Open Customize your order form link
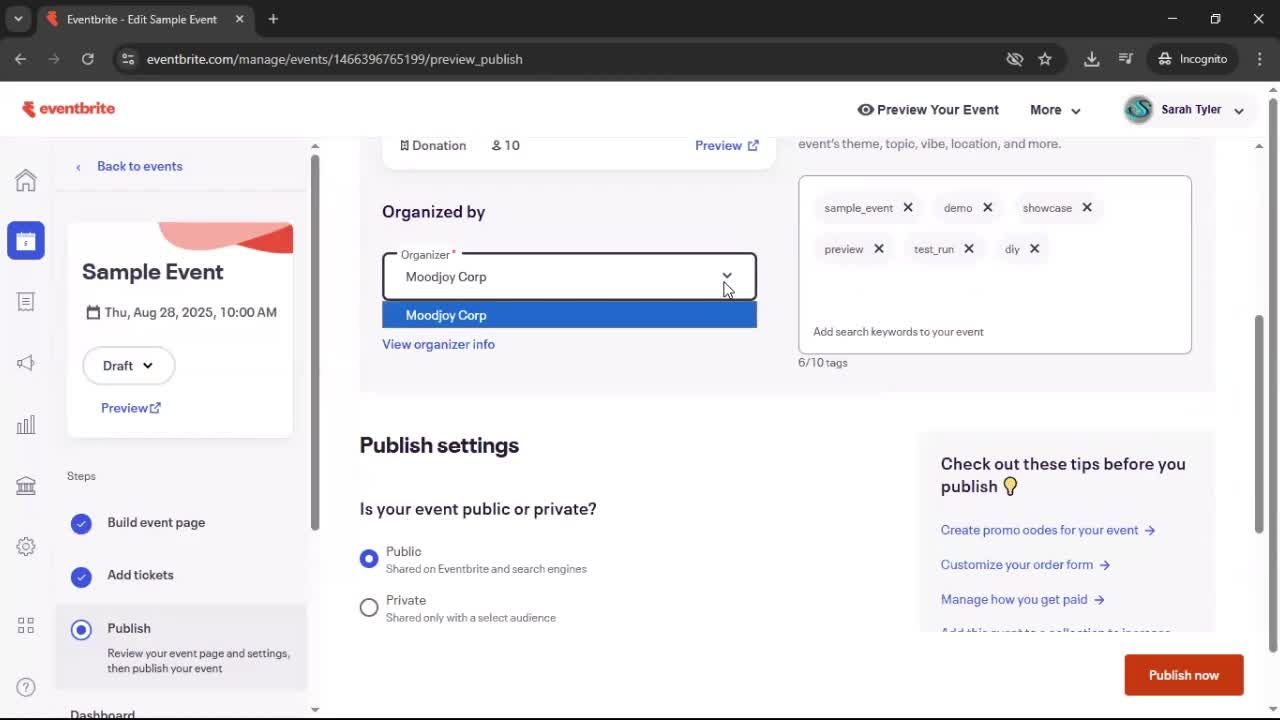 (1025, 565)
